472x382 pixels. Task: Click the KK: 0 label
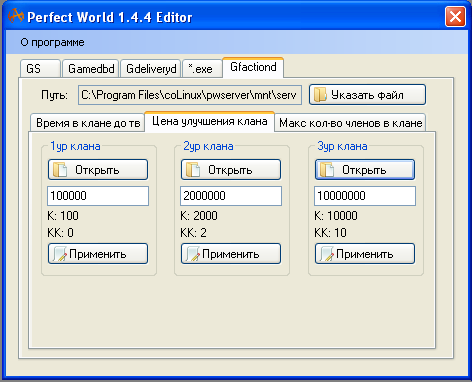[60, 233]
